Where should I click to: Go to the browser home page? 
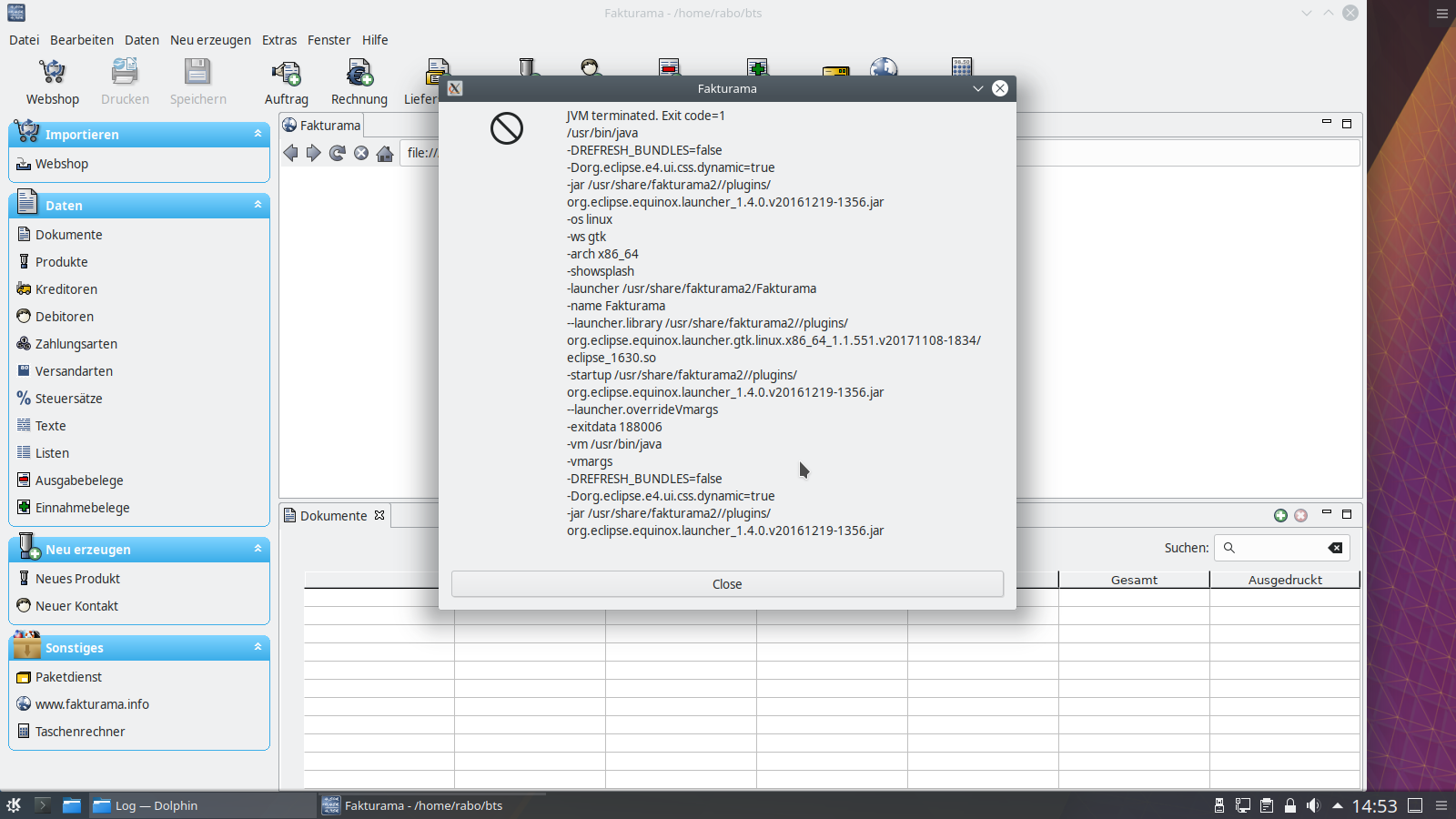click(x=385, y=153)
